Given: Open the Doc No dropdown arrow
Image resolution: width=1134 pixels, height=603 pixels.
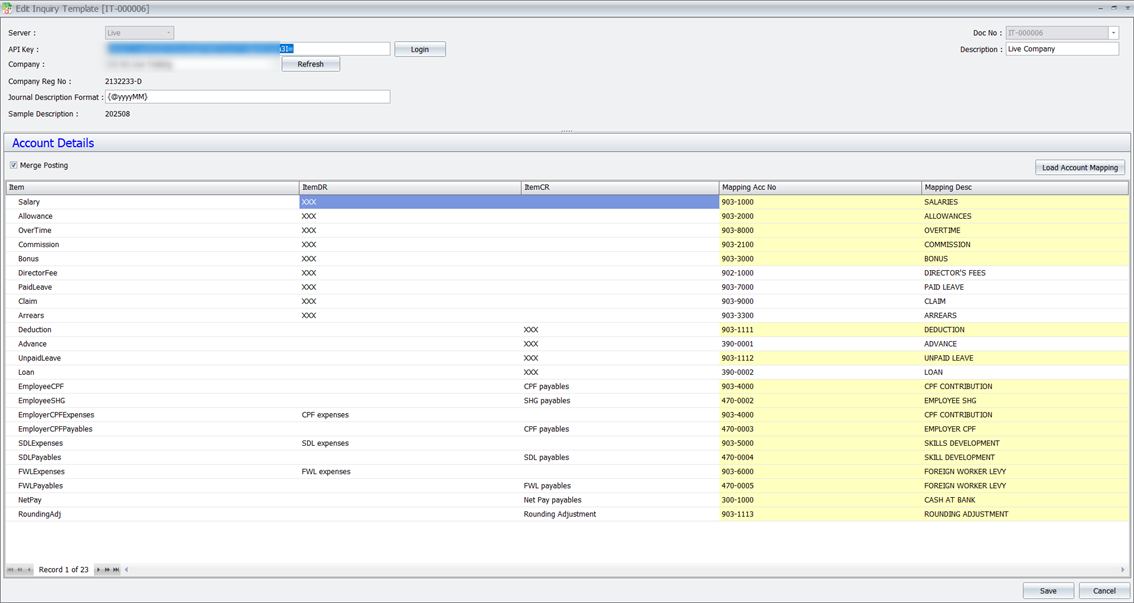Looking at the screenshot, I should [1113, 33].
